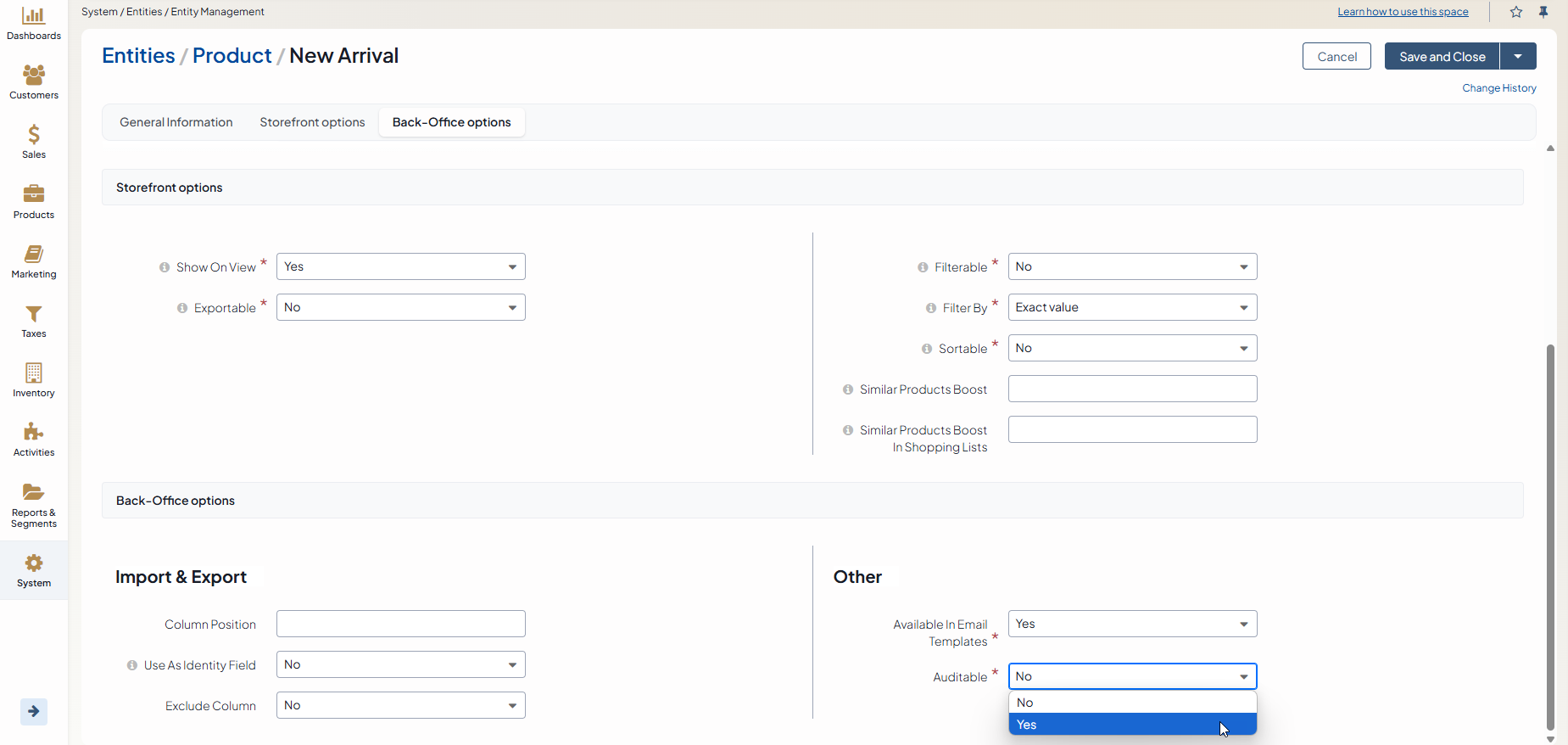Open the Show On View dropdown
Viewport: 1568px width, 745px height.
coord(400,266)
